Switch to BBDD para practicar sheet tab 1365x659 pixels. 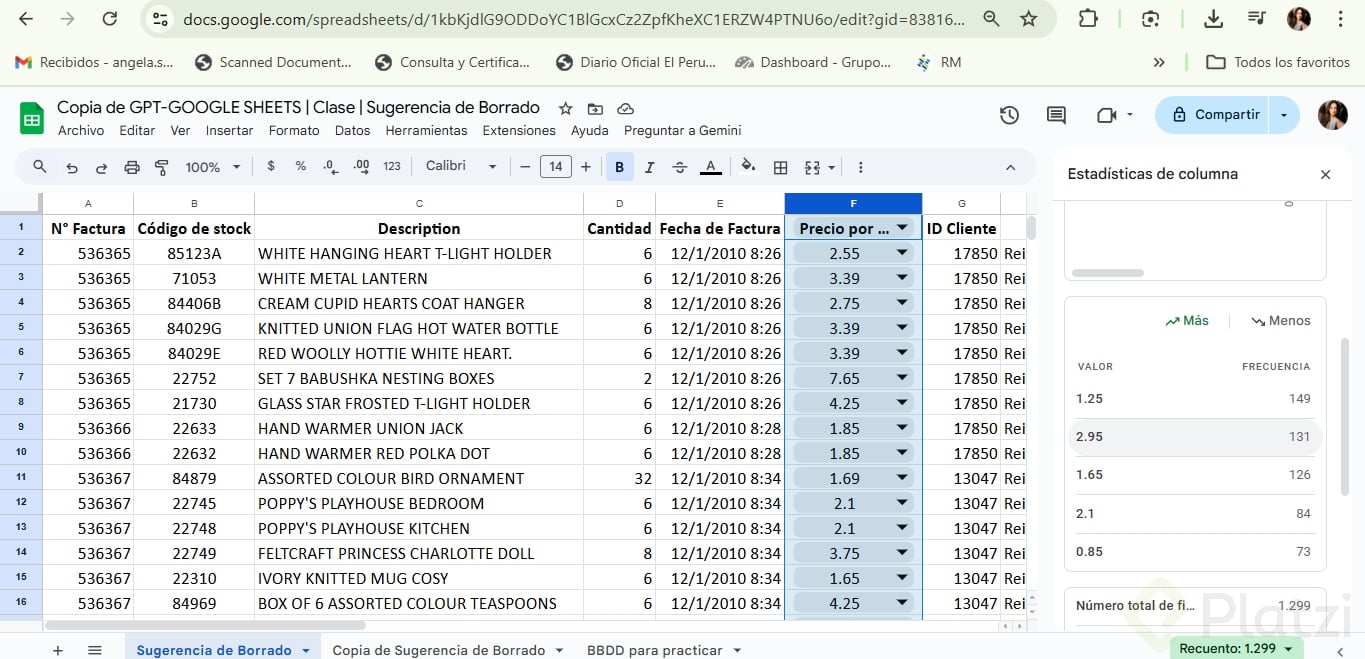655,650
